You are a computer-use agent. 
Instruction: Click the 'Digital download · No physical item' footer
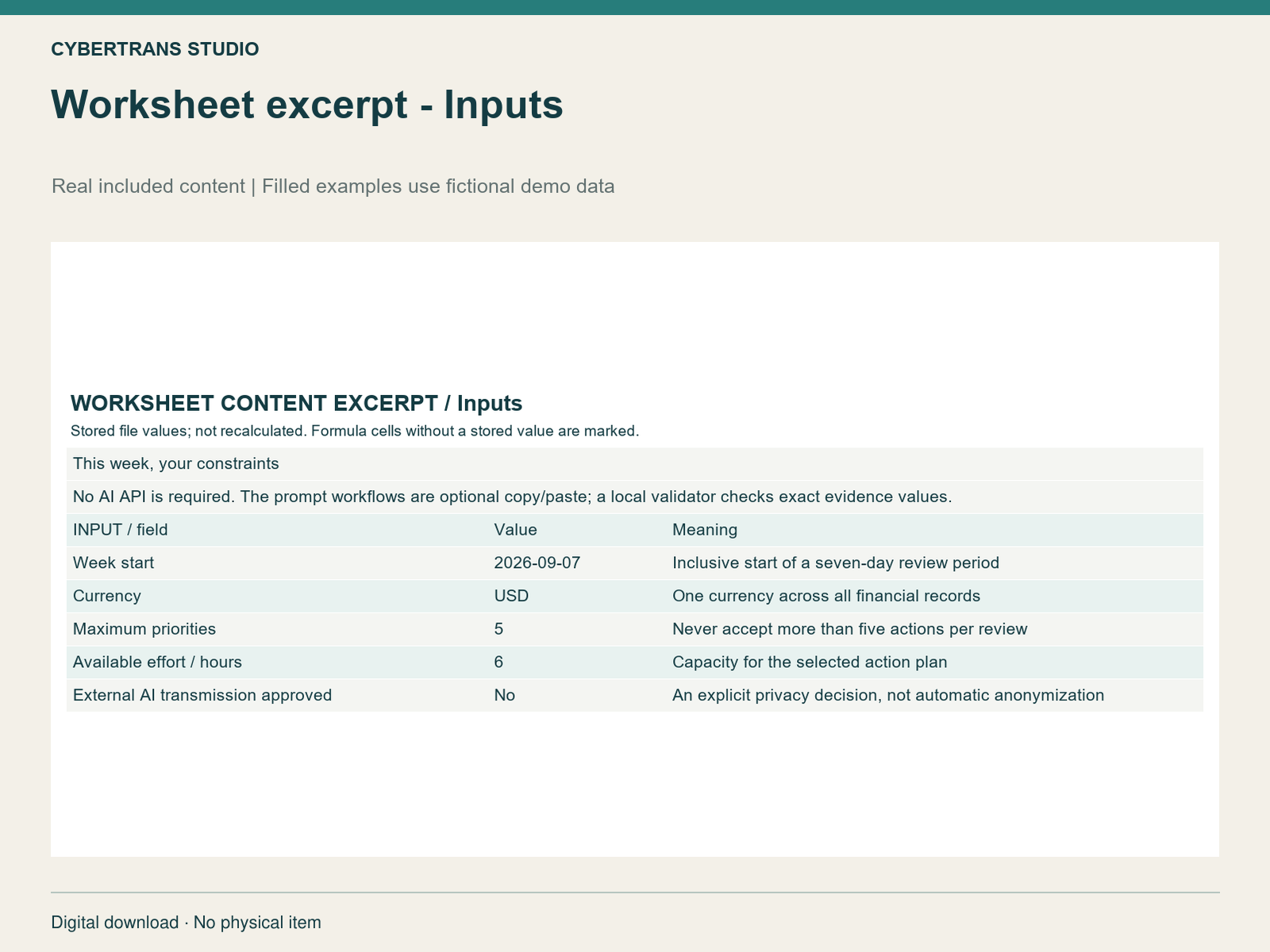(186, 923)
